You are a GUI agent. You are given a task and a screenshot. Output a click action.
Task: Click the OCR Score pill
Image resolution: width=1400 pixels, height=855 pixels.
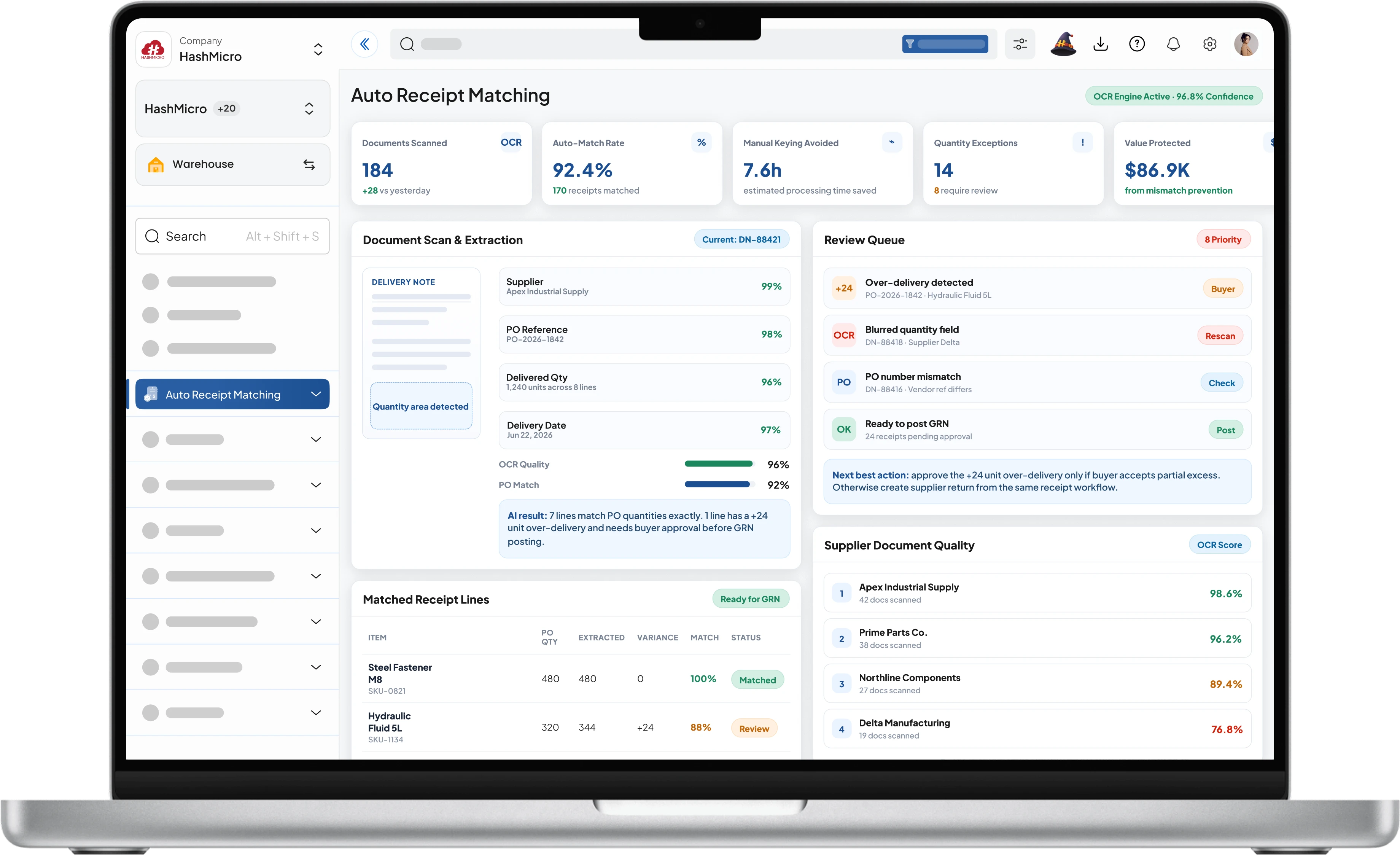click(x=1219, y=544)
